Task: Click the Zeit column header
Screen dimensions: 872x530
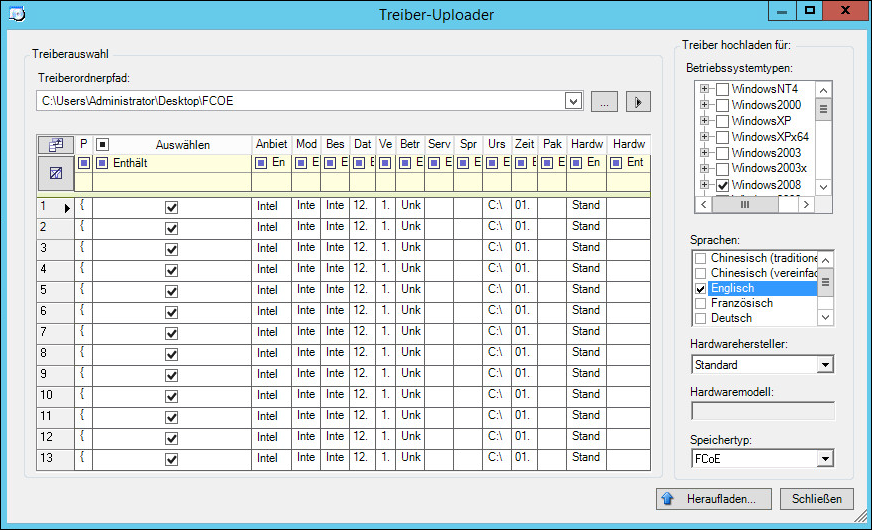Action: click(524, 145)
